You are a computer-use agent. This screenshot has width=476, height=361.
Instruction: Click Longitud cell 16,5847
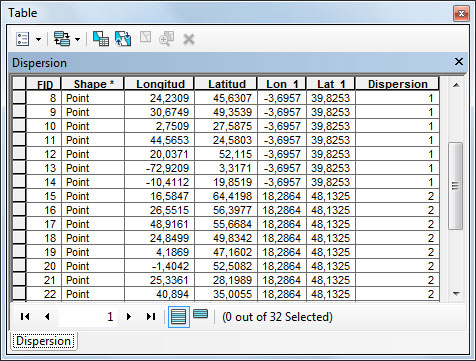coord(160,196)
